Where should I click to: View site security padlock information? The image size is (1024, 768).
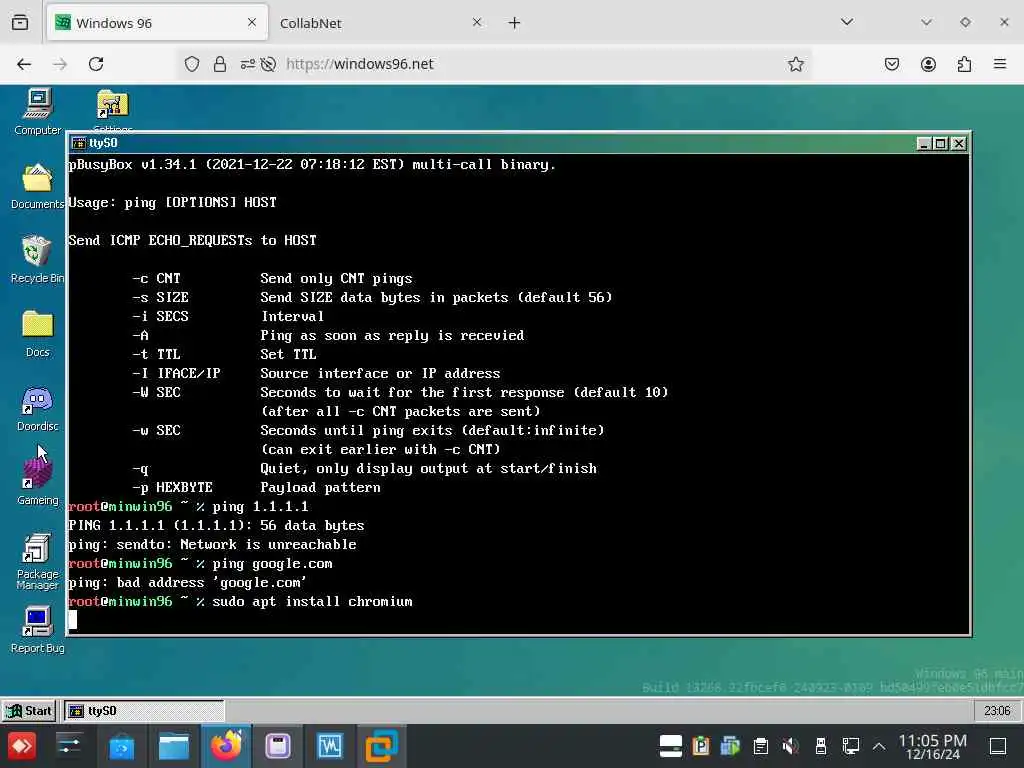click(220, 64)
